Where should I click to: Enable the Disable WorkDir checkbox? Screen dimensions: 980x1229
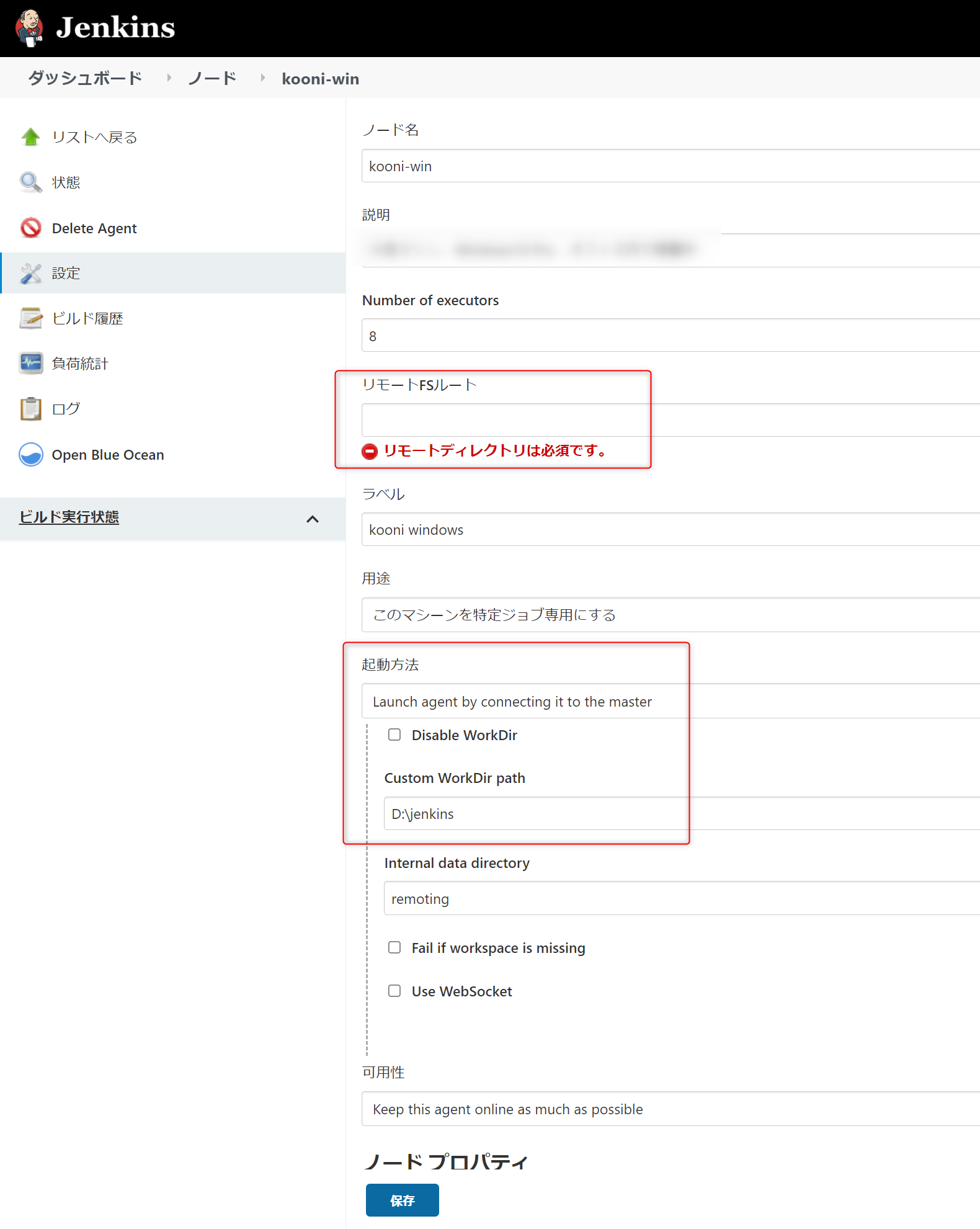click(394, 735)
